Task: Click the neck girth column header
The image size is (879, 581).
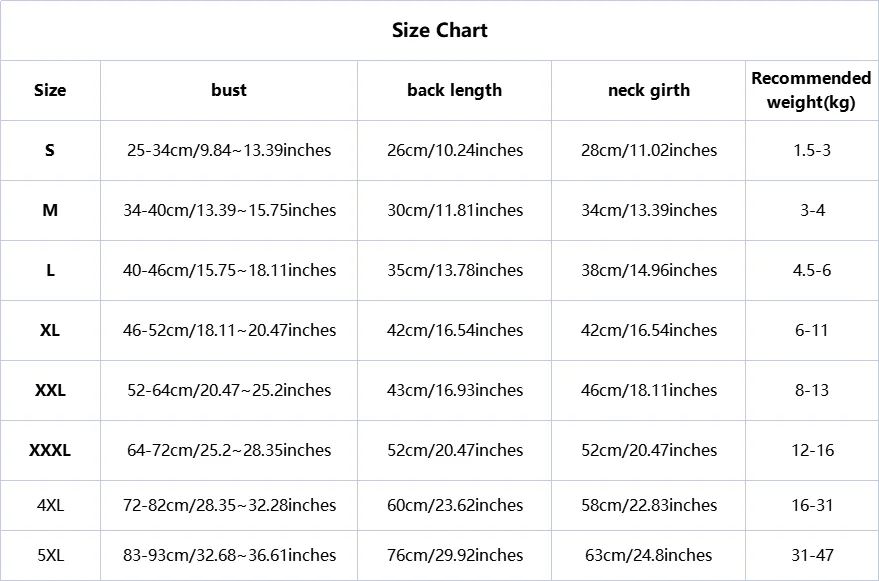Action: (649, 90)
